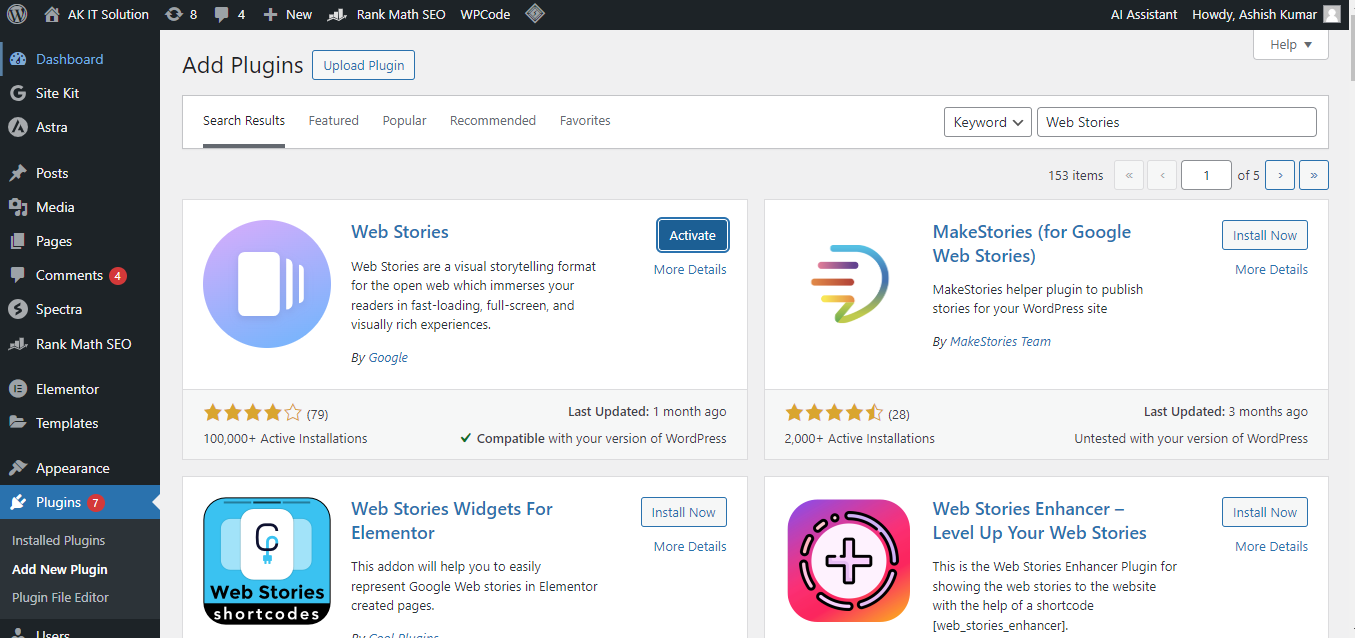Open the Keyword search type dropdown
The height and width of the screenshot is (638, 1355).
(x=988, y=122)
